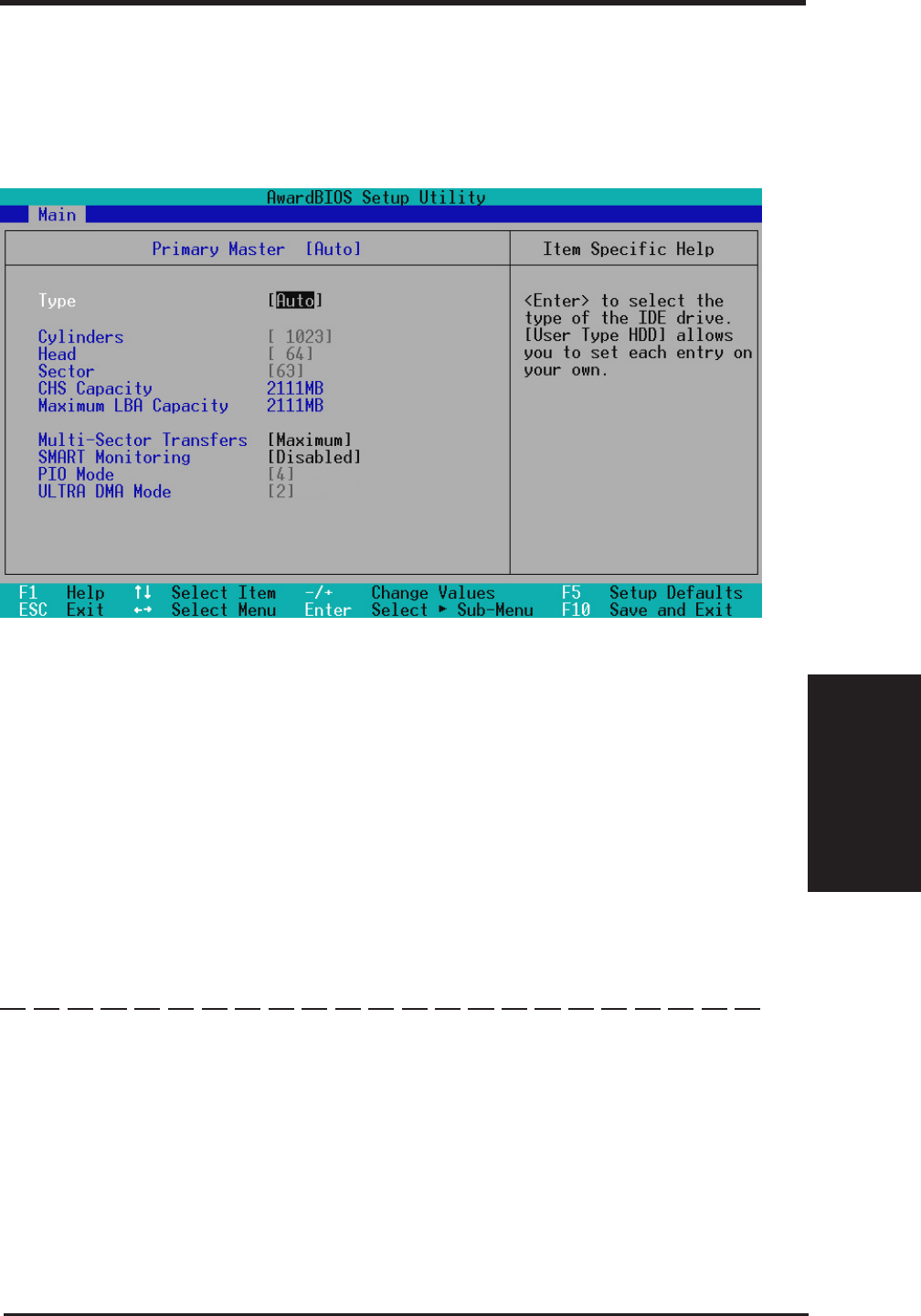Screen dimensions: 921x1316
Task: Click the left-right arrows Select Menu icon
Action: click(143, 610)
